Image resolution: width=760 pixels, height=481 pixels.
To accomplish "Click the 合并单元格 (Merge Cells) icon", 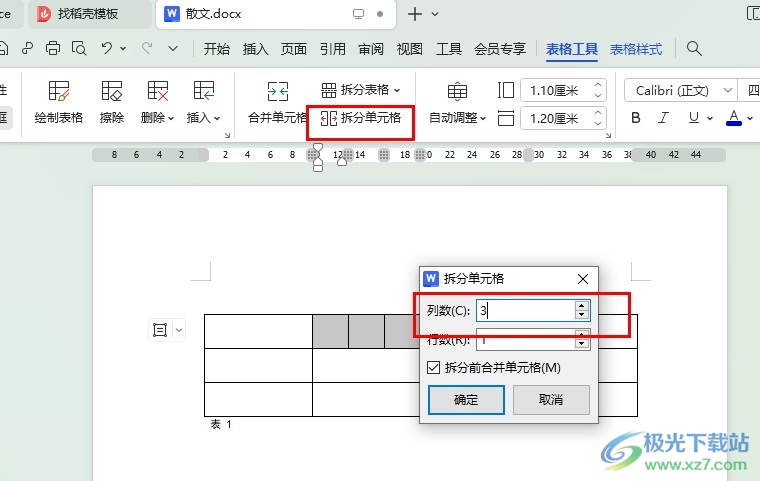I will (277, 93).
